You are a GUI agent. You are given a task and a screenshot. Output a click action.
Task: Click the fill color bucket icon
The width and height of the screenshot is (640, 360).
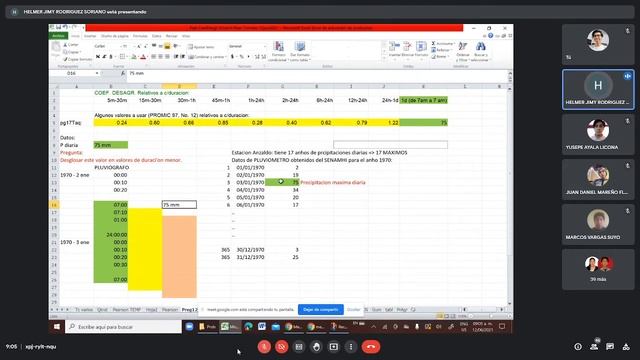point(133,57)
